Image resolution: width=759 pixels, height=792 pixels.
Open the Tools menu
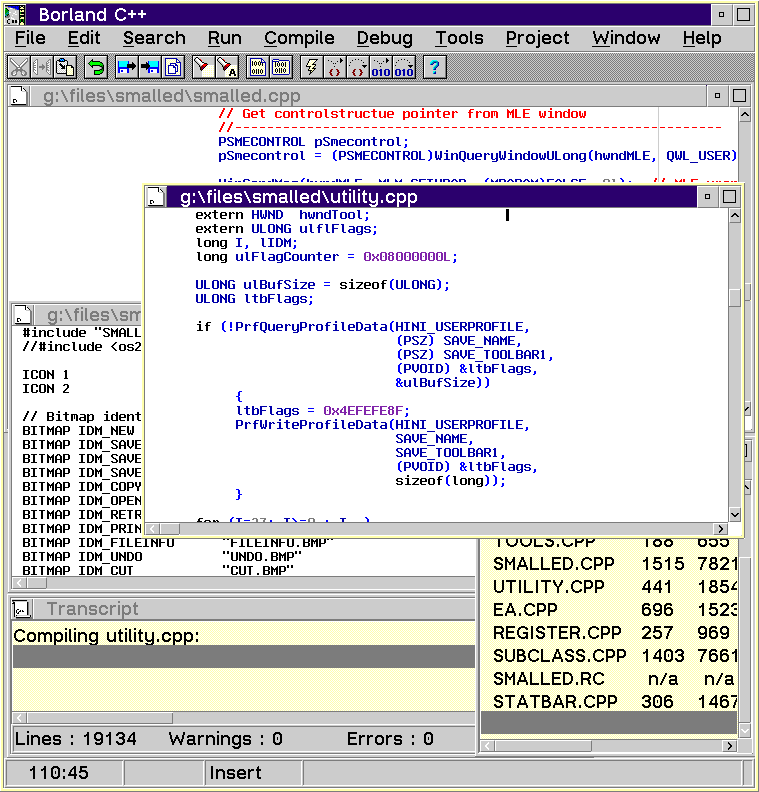459,38
